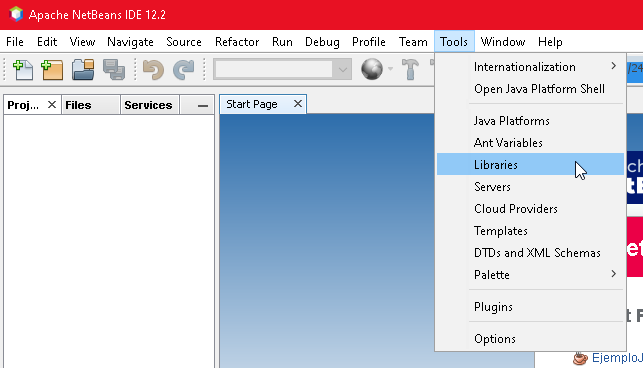This screenshot has height=368, width=643.
Task: Click the Redo arrow icon
Action: pyautogui.click(x=183, y=69)
